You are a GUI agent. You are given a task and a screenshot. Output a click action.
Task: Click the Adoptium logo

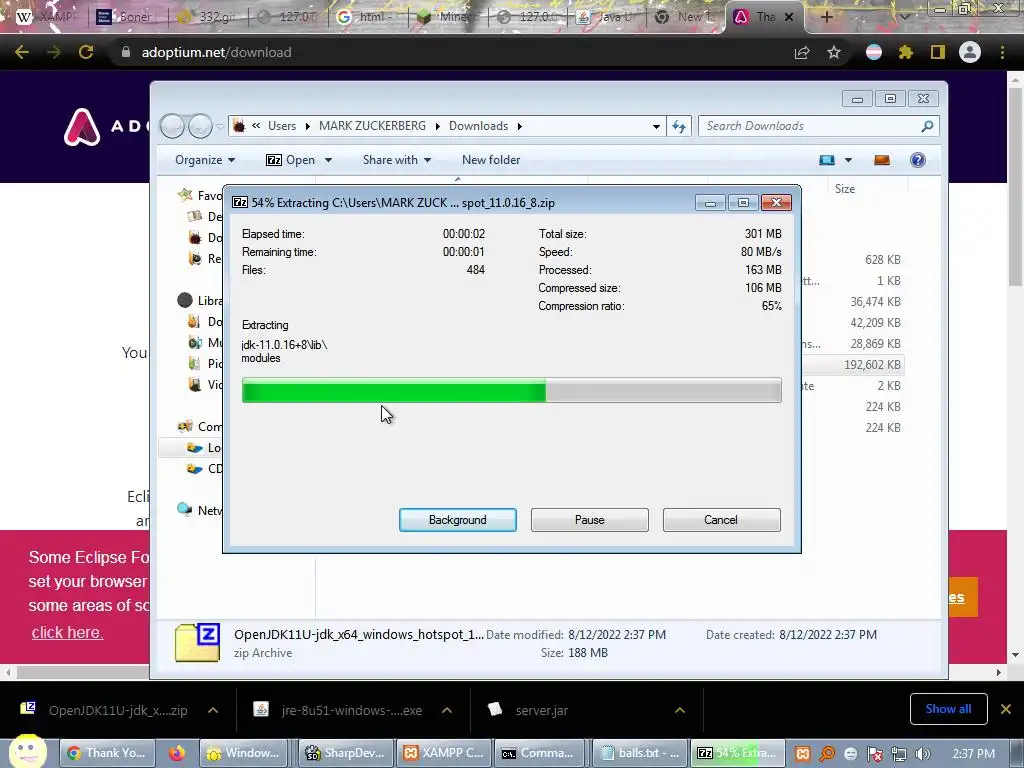click(82, 127)
